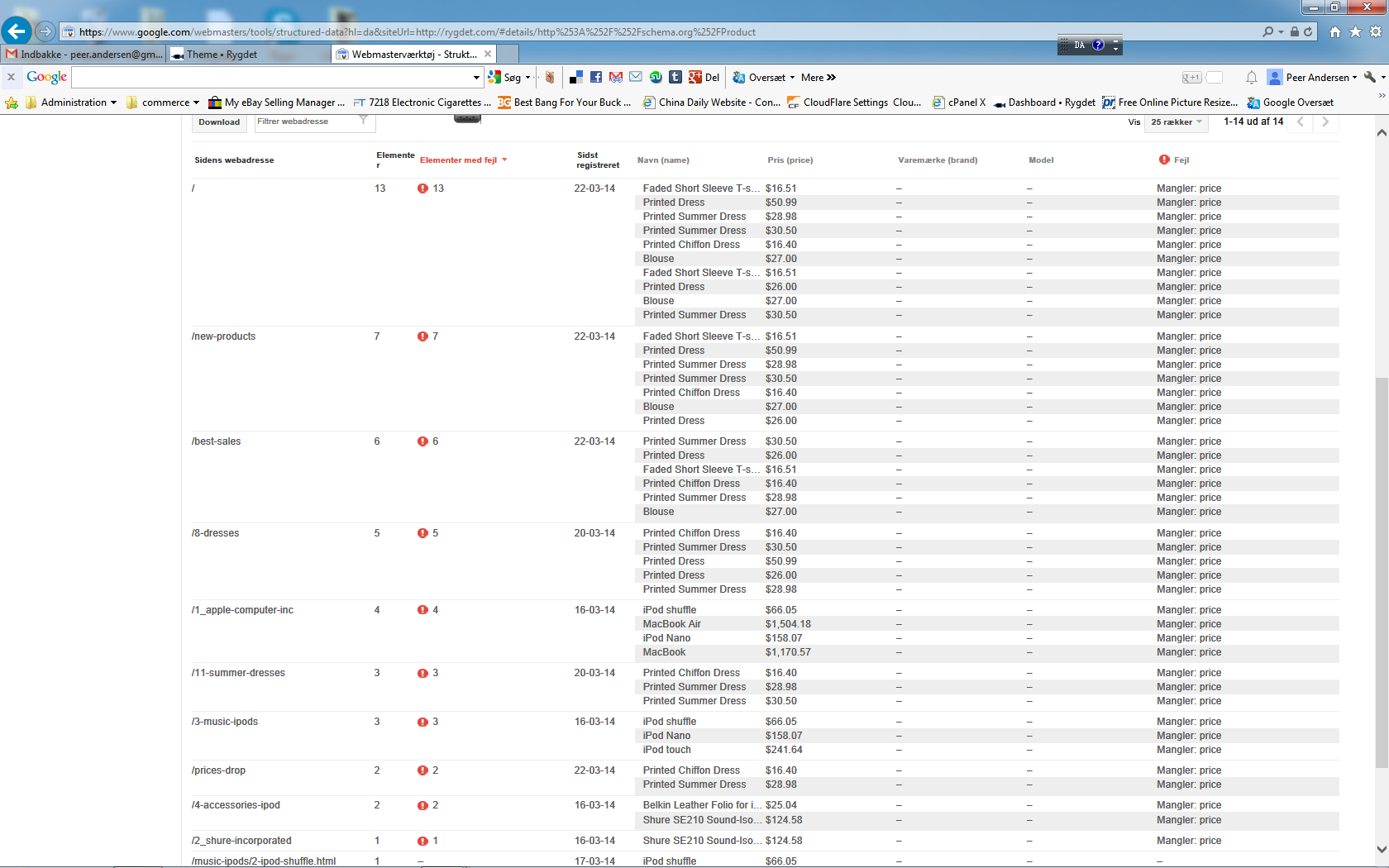Open Free Online Picture Resize bookmark
The width and height of the screenshot is (1389, 868).
click(x=1170, y=103)
